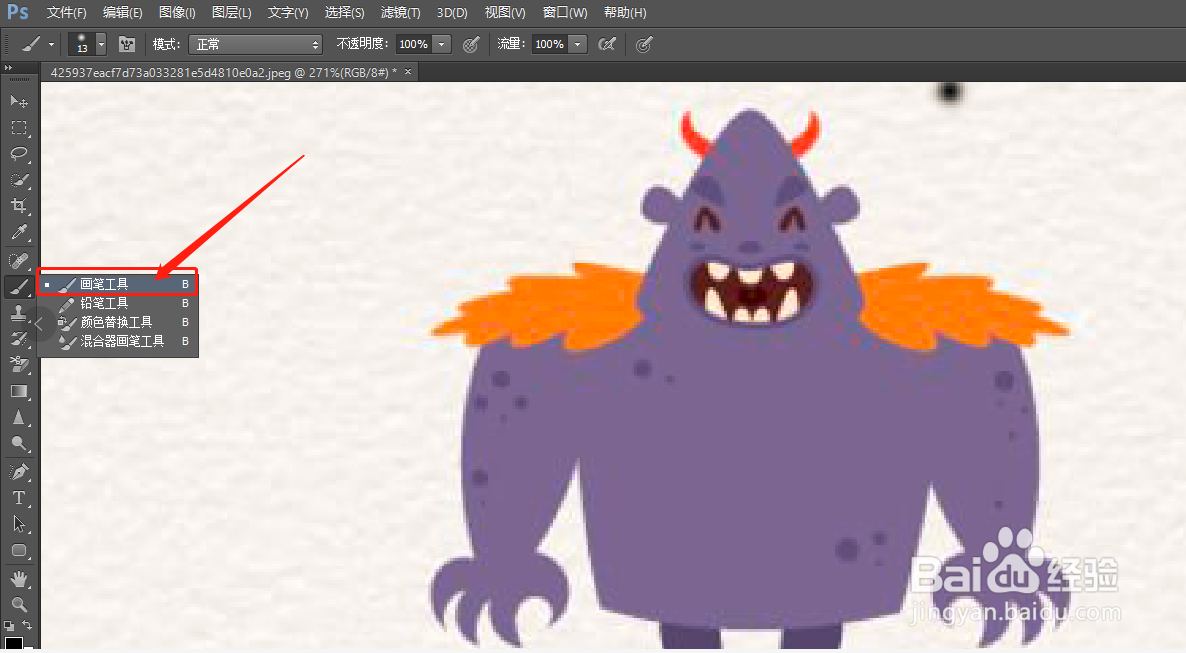Image resolution: width=1186 pixels, height=653 pixels.
Task: Select the Eyedropper tool
Action: [19, 232]
